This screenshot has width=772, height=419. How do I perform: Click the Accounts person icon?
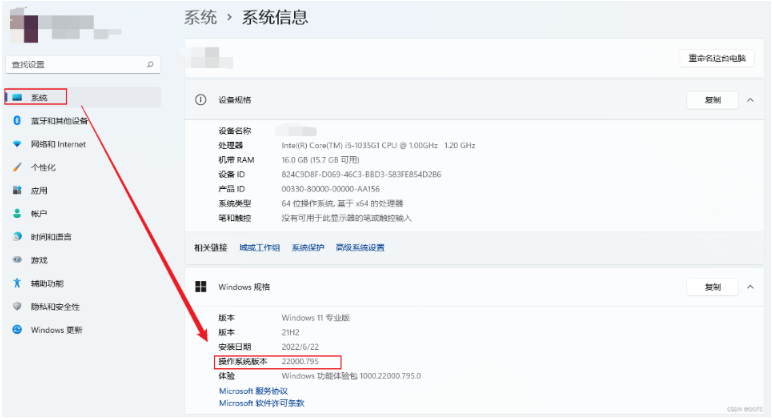click(17, 213)
